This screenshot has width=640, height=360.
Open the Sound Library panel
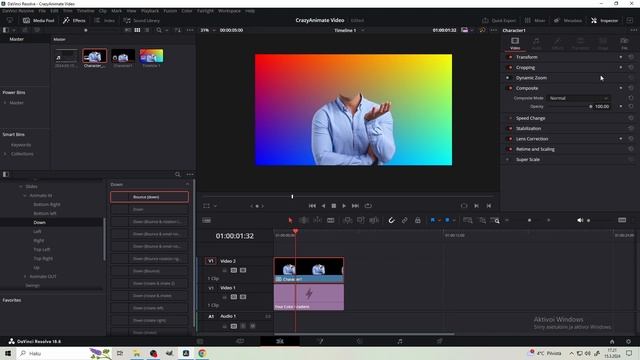point(142,20)
